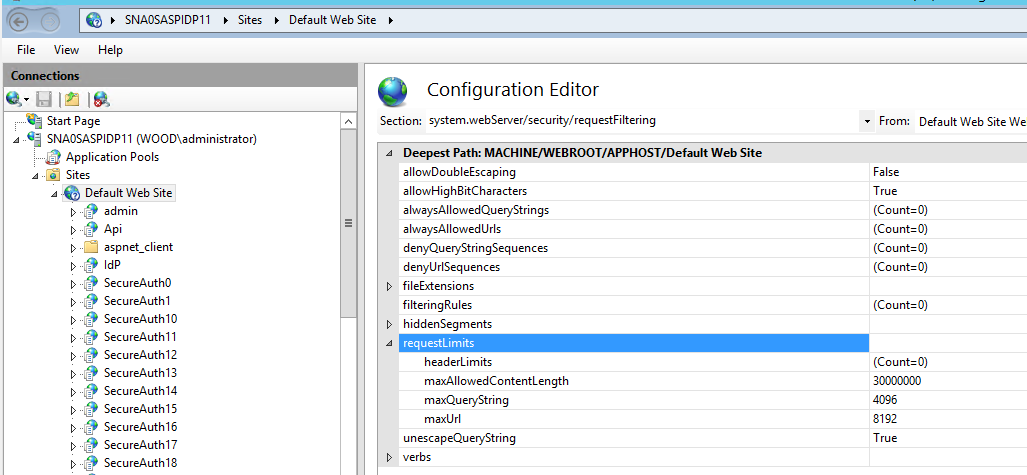Viewport: 1027px width, 475px height.
Task: Collapse the Default Web Site tree node
Action: point(55,193)
